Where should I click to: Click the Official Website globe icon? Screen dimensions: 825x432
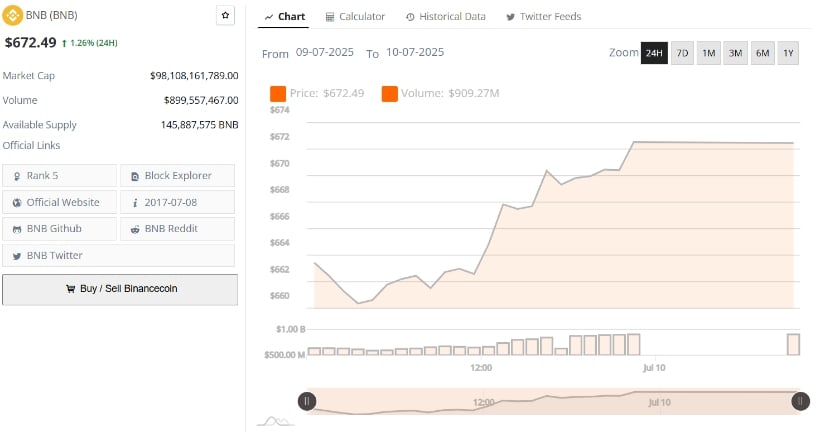coord(17,203)
